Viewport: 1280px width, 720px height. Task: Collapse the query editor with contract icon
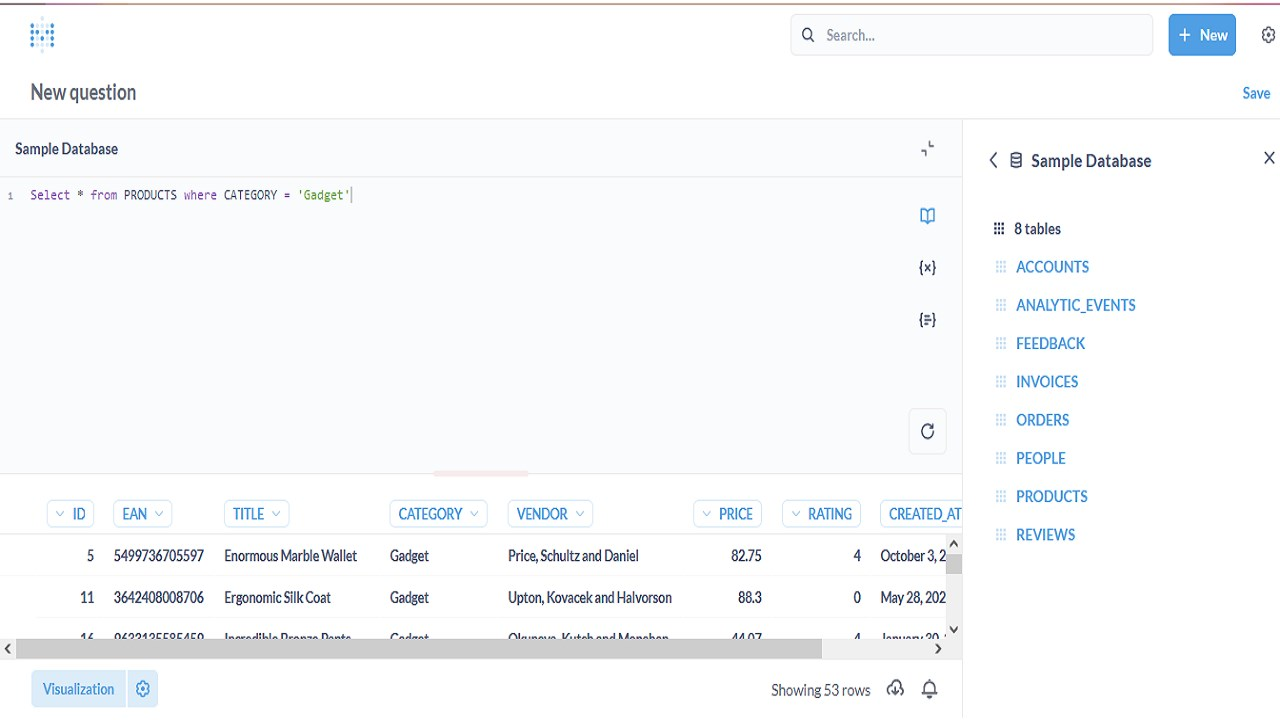pyautogui.click(x=928, y=149)
